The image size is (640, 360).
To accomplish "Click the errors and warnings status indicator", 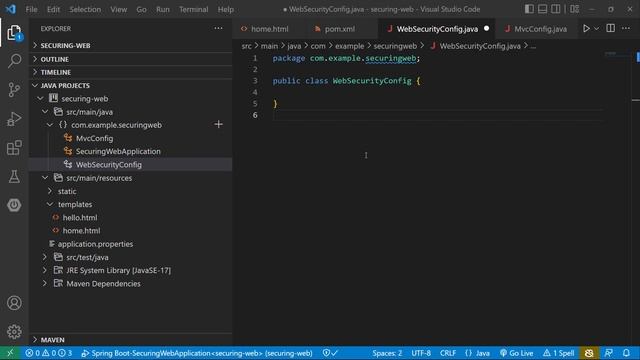I will [49, 353].
